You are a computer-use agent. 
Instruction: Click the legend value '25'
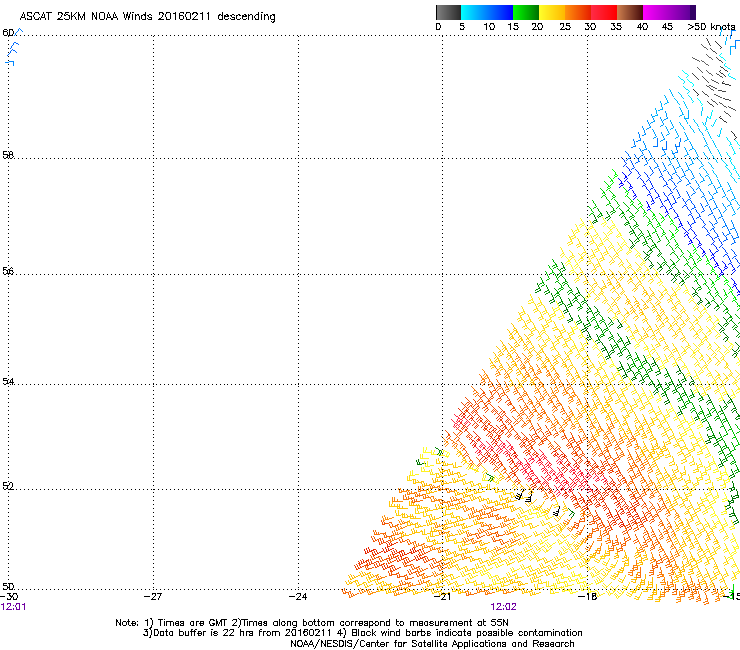[565, 27]
